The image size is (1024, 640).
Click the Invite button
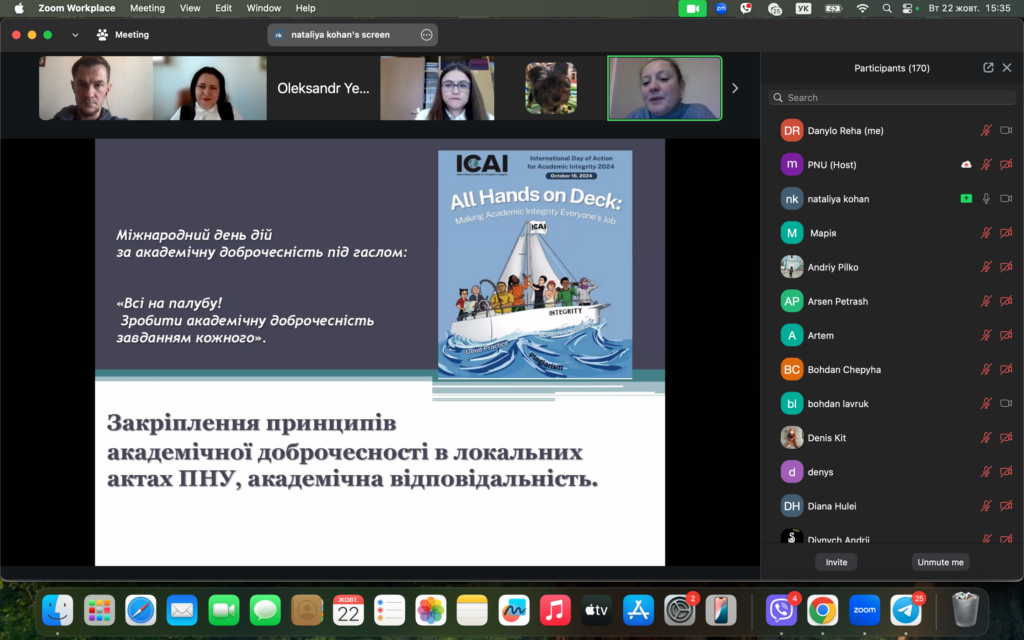point(836,562)
